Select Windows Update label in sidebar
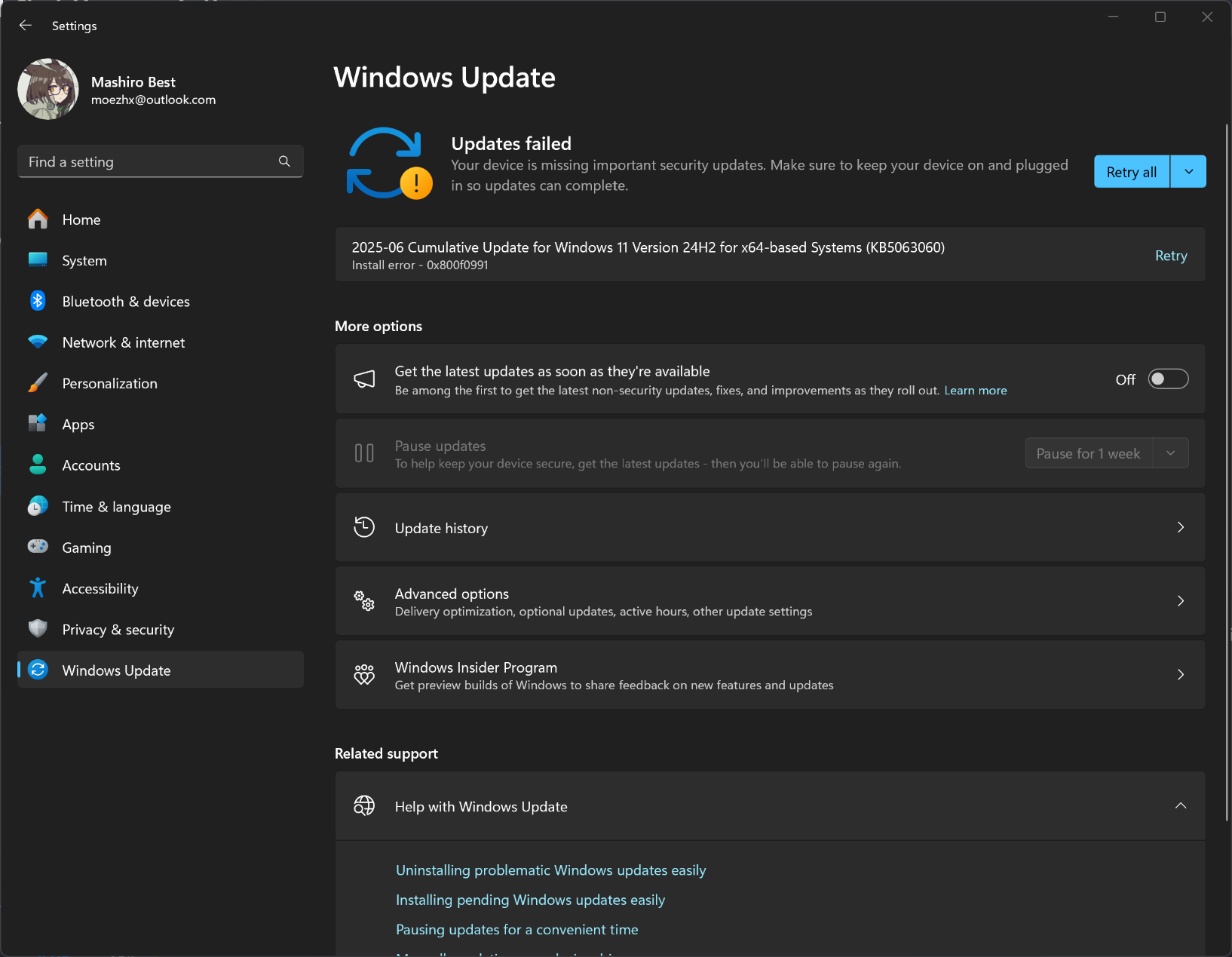The image size is (1232, 957). pyautogui.click(x=117, y=670)
